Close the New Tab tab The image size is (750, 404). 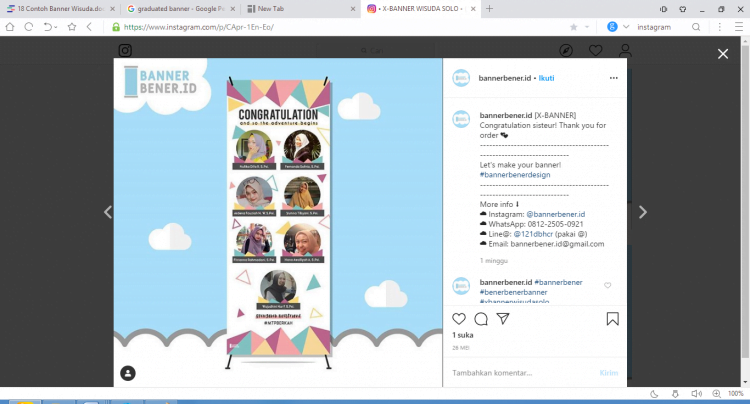tap(353, 9)
